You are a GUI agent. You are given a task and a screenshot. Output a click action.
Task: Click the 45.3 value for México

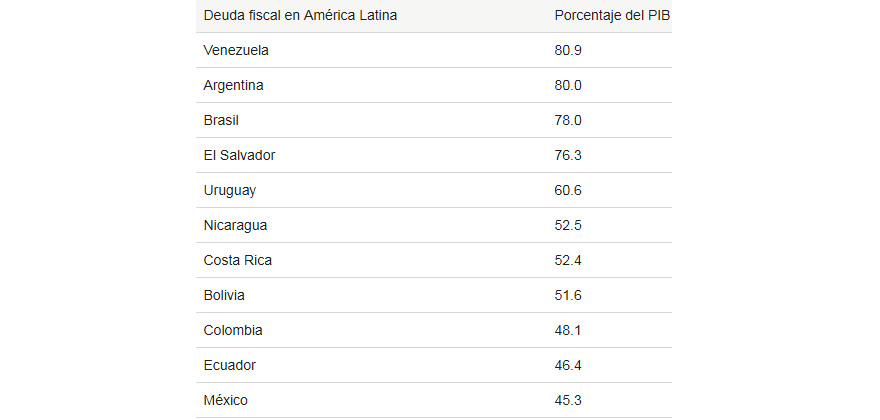(x=568, y=400)
